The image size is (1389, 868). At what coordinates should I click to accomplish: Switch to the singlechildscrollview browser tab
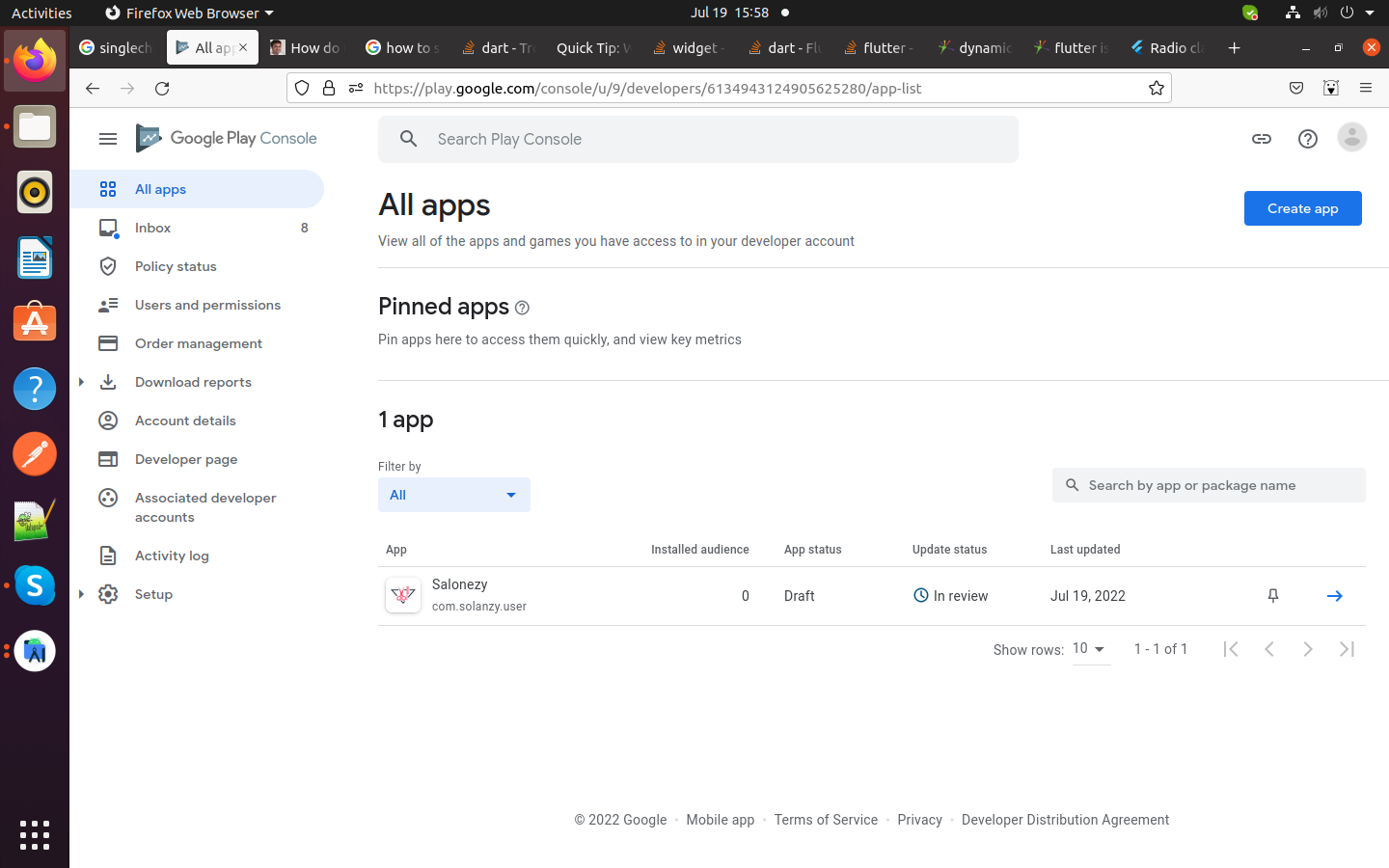click(116, 47)
